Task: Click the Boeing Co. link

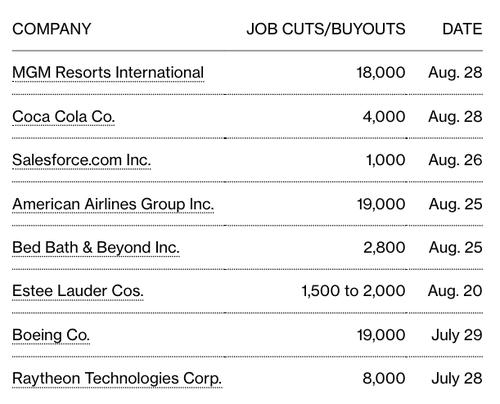Action: click(51, 335)
